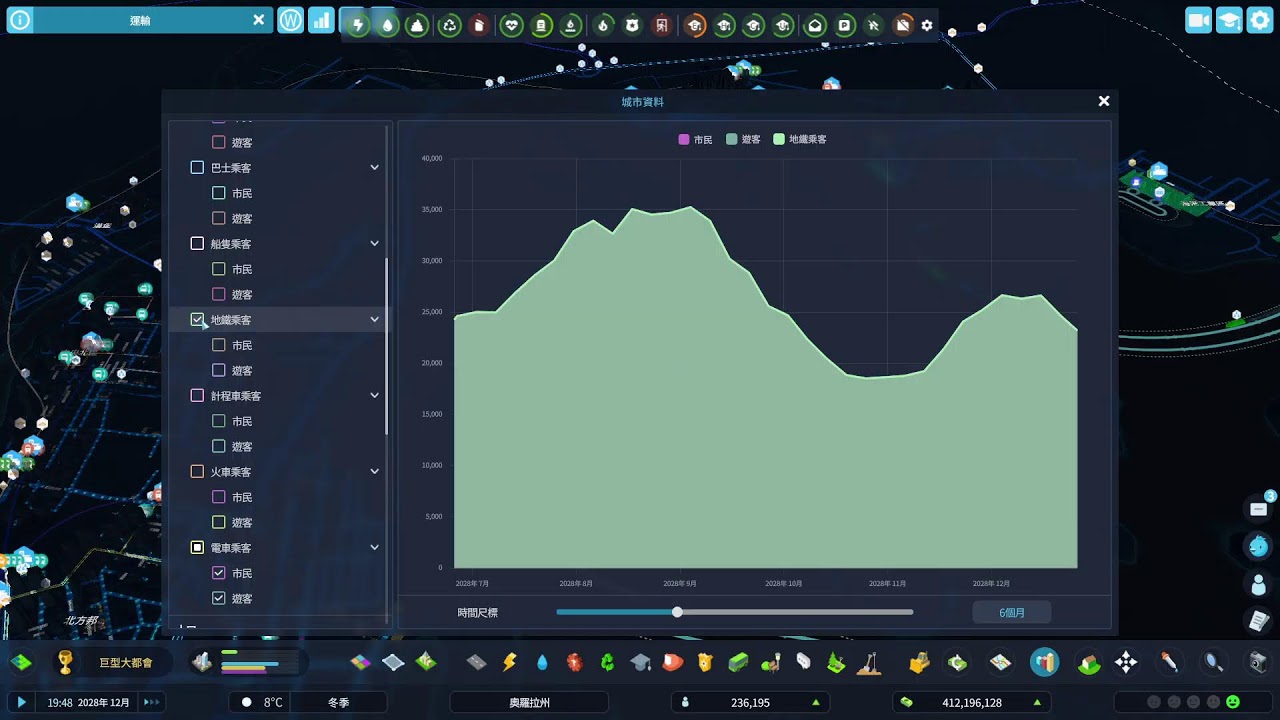
Task: Open the notifications chat icon on right edge
Action: click(x=1259, y=509)
